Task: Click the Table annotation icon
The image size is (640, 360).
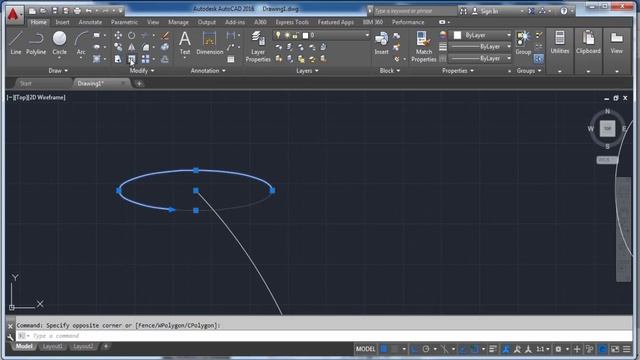Action: (231, 59)
